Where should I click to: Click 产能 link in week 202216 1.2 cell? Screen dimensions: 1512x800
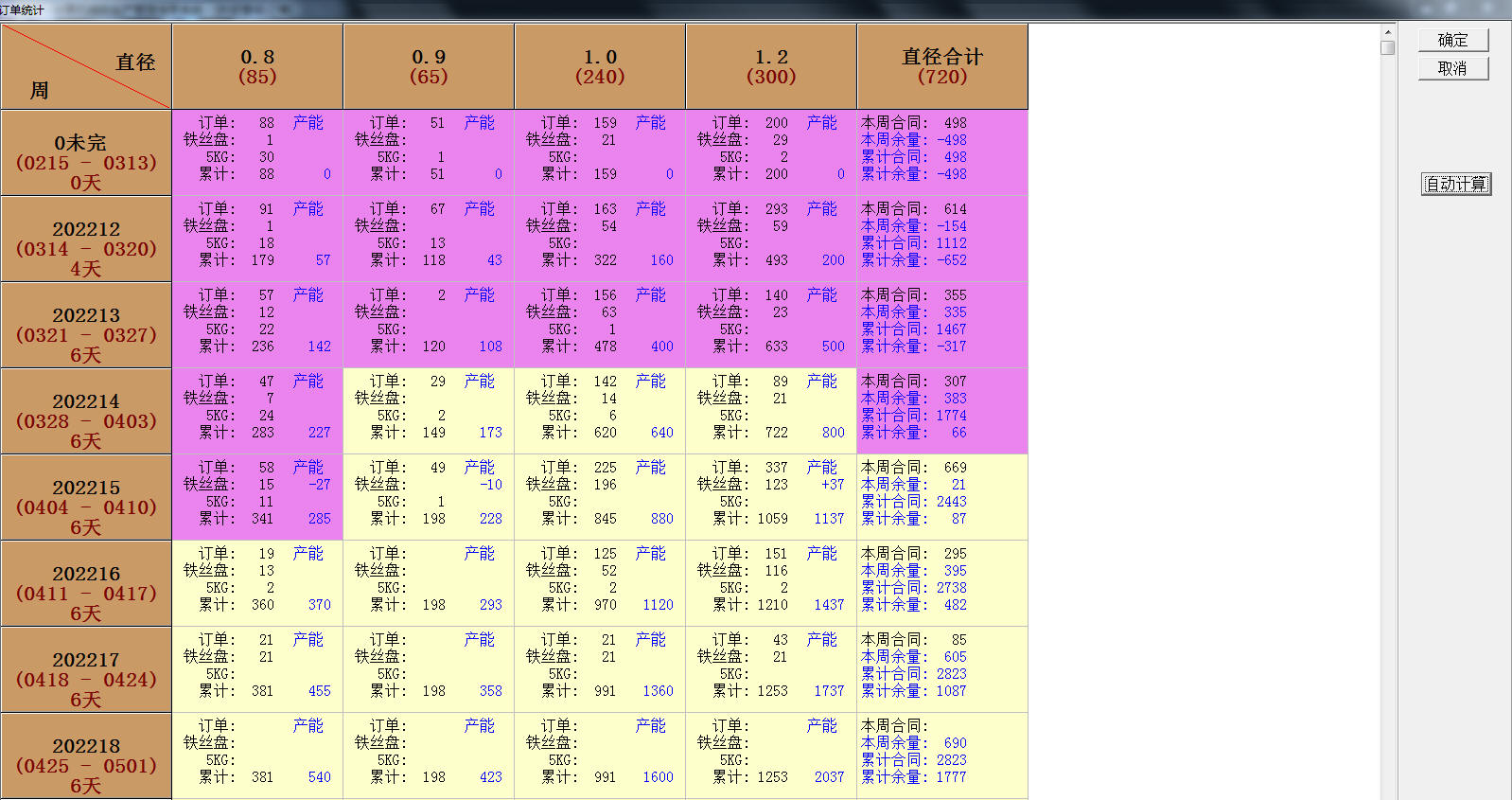point(821,554)
